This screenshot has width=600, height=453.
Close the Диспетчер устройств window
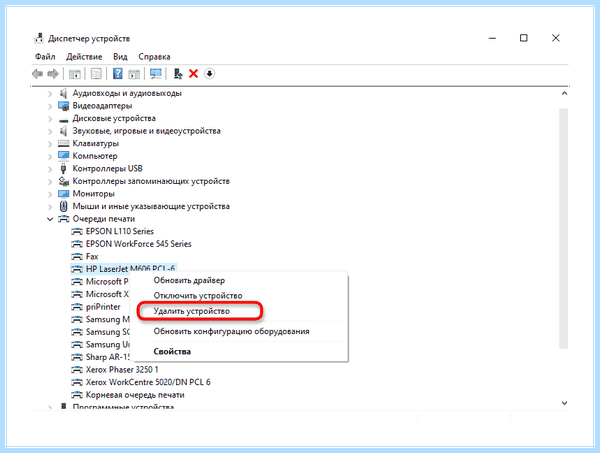(556, 38)
